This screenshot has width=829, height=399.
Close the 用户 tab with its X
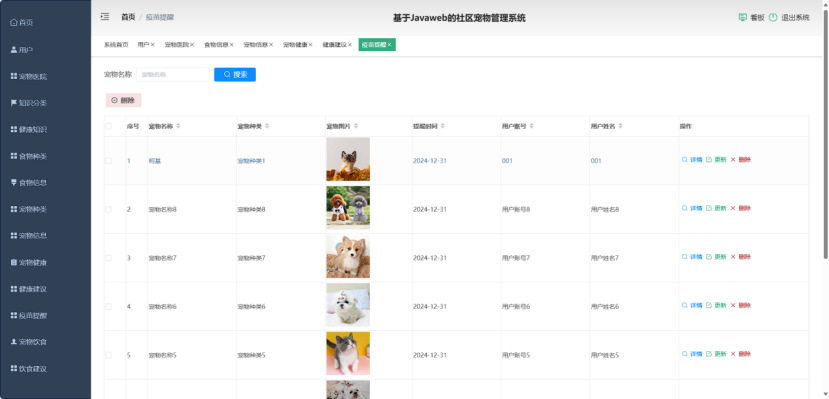(x=152, y=45)
